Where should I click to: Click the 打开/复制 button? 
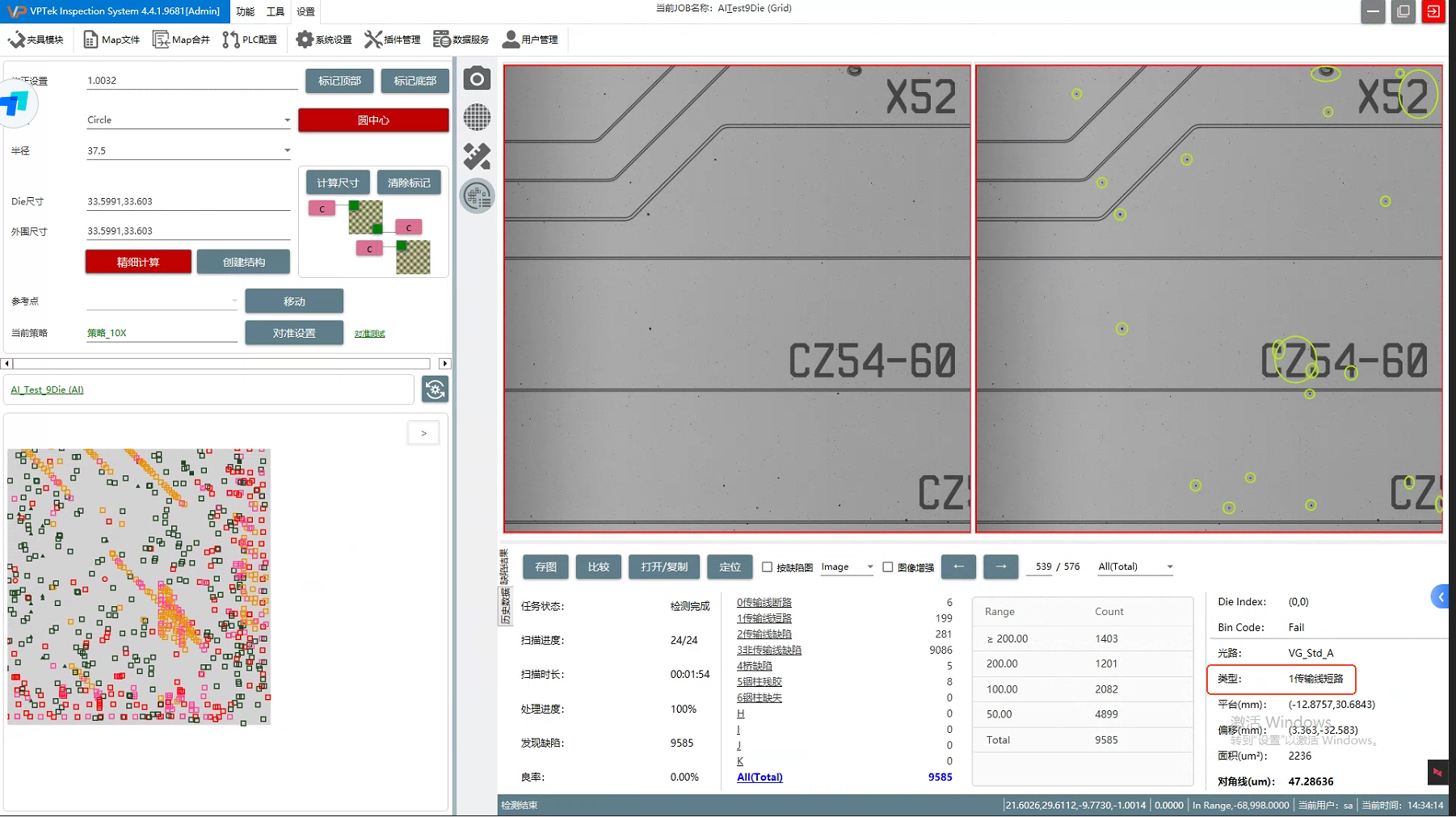click(x=664, y=567)
